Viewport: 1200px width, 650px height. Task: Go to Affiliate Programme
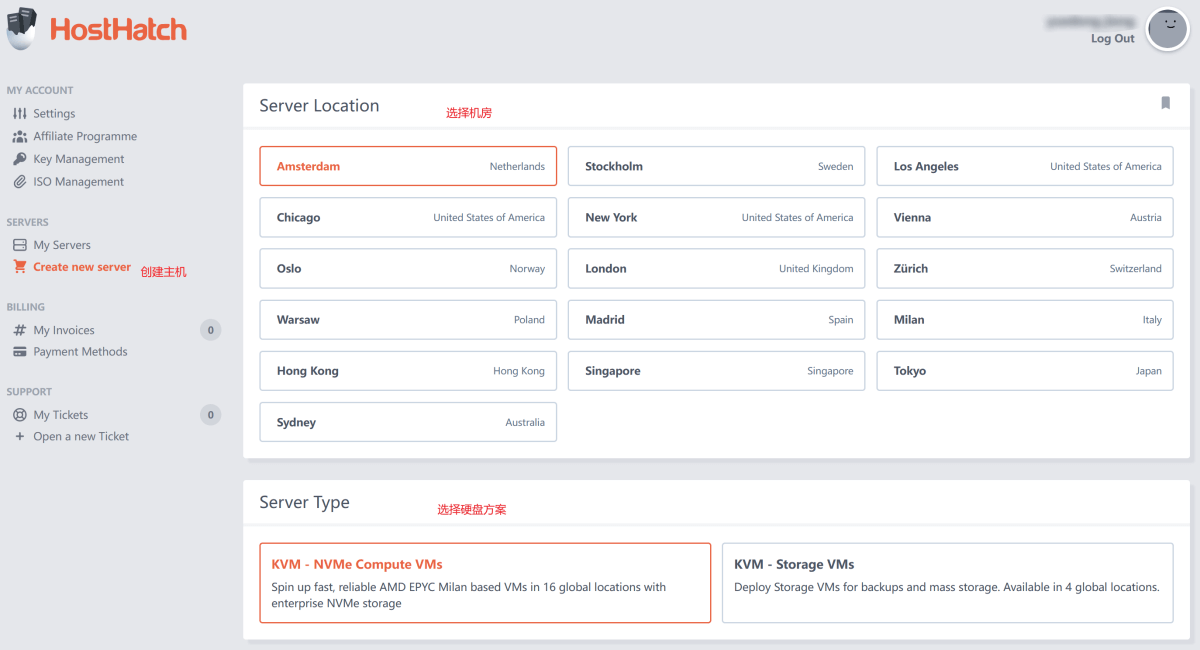(85, 136)
